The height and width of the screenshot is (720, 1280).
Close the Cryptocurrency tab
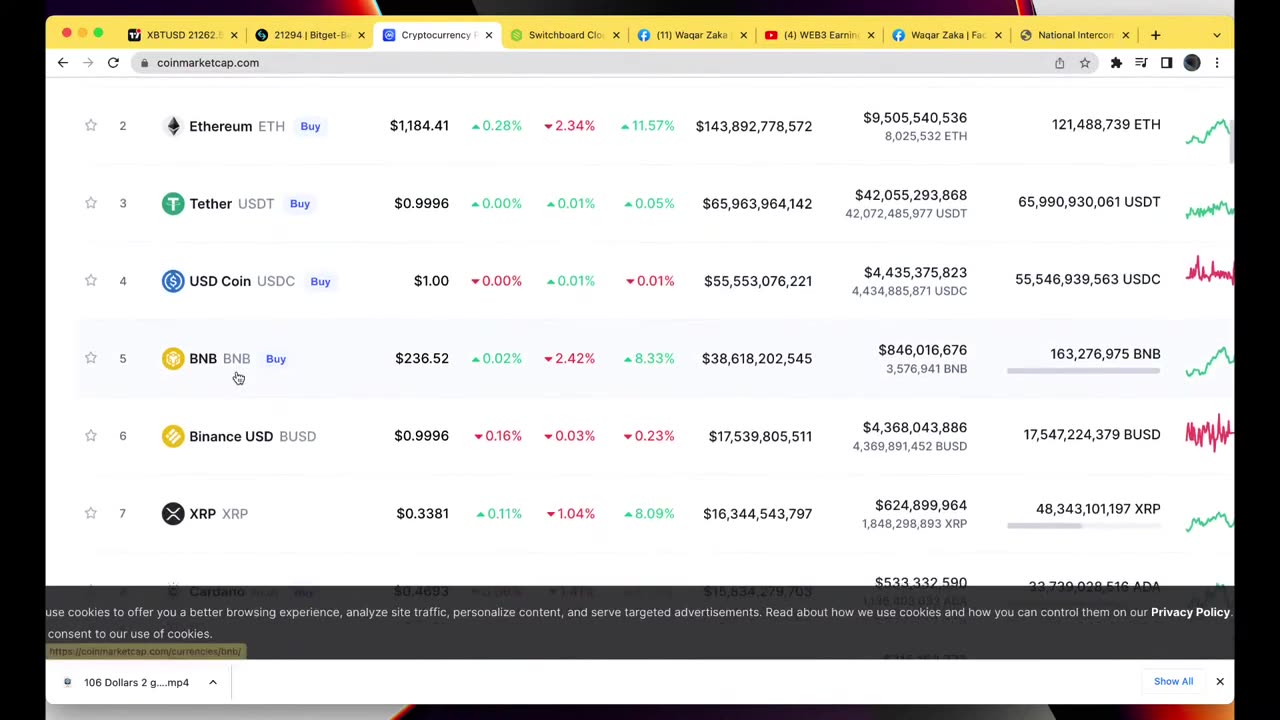[x=488, y=35]
